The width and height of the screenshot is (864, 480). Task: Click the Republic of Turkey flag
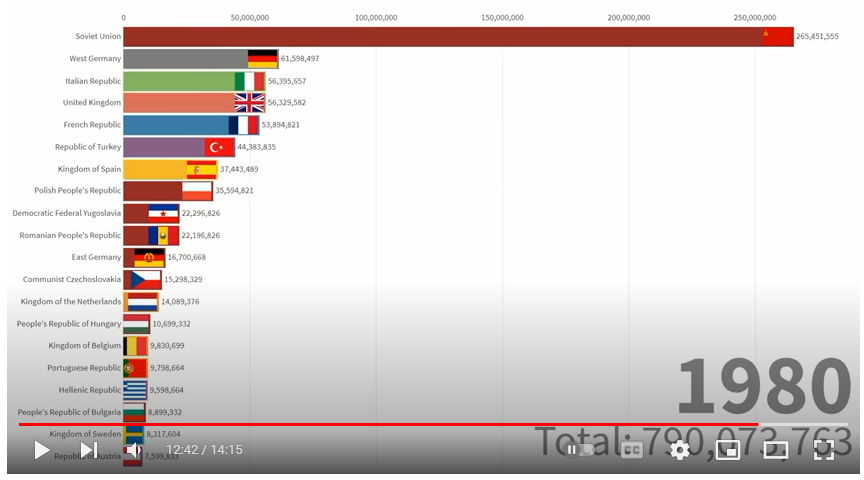pyautogui.click(x=219, y=147)
